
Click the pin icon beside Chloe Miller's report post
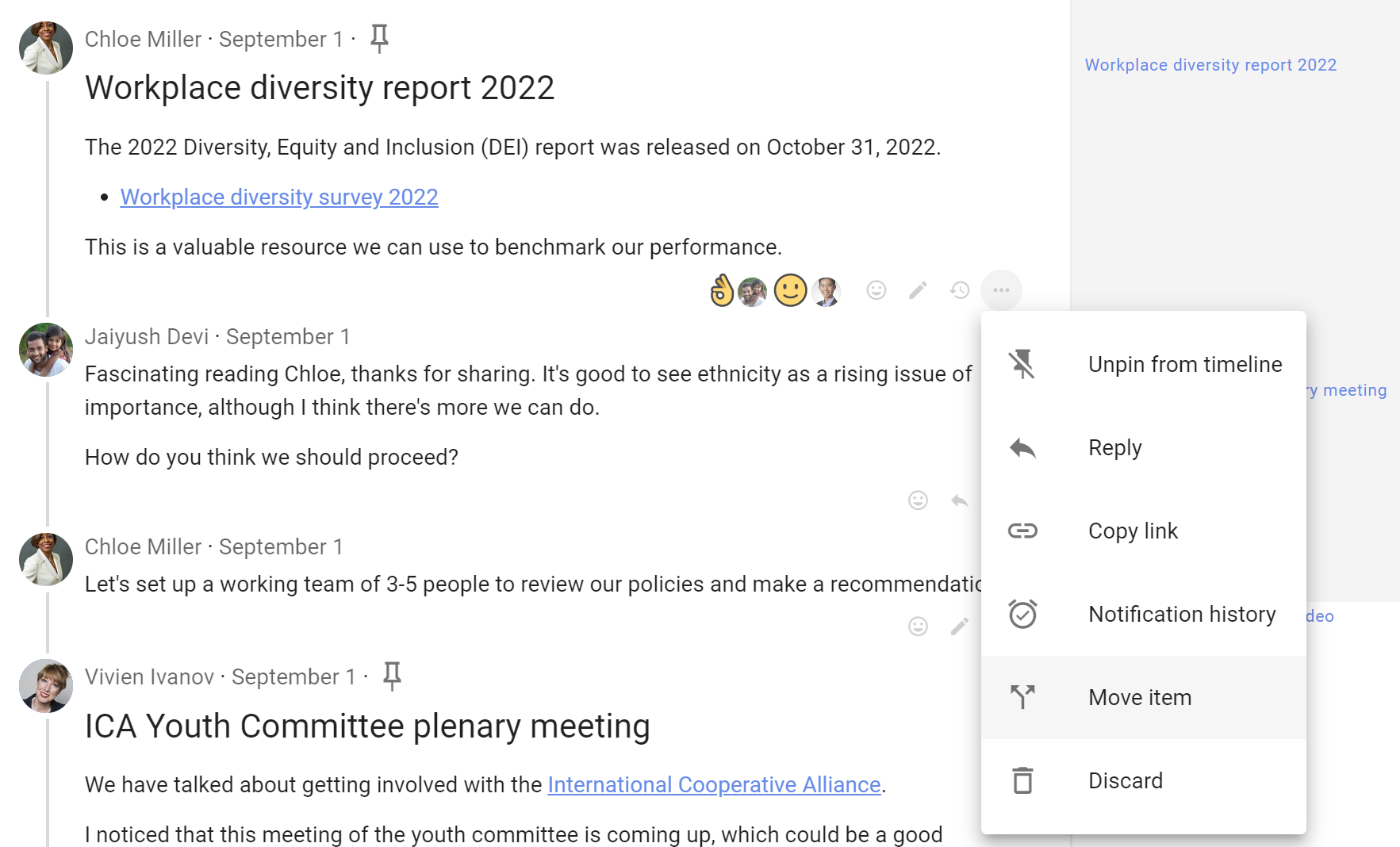(x=379, y=38)
